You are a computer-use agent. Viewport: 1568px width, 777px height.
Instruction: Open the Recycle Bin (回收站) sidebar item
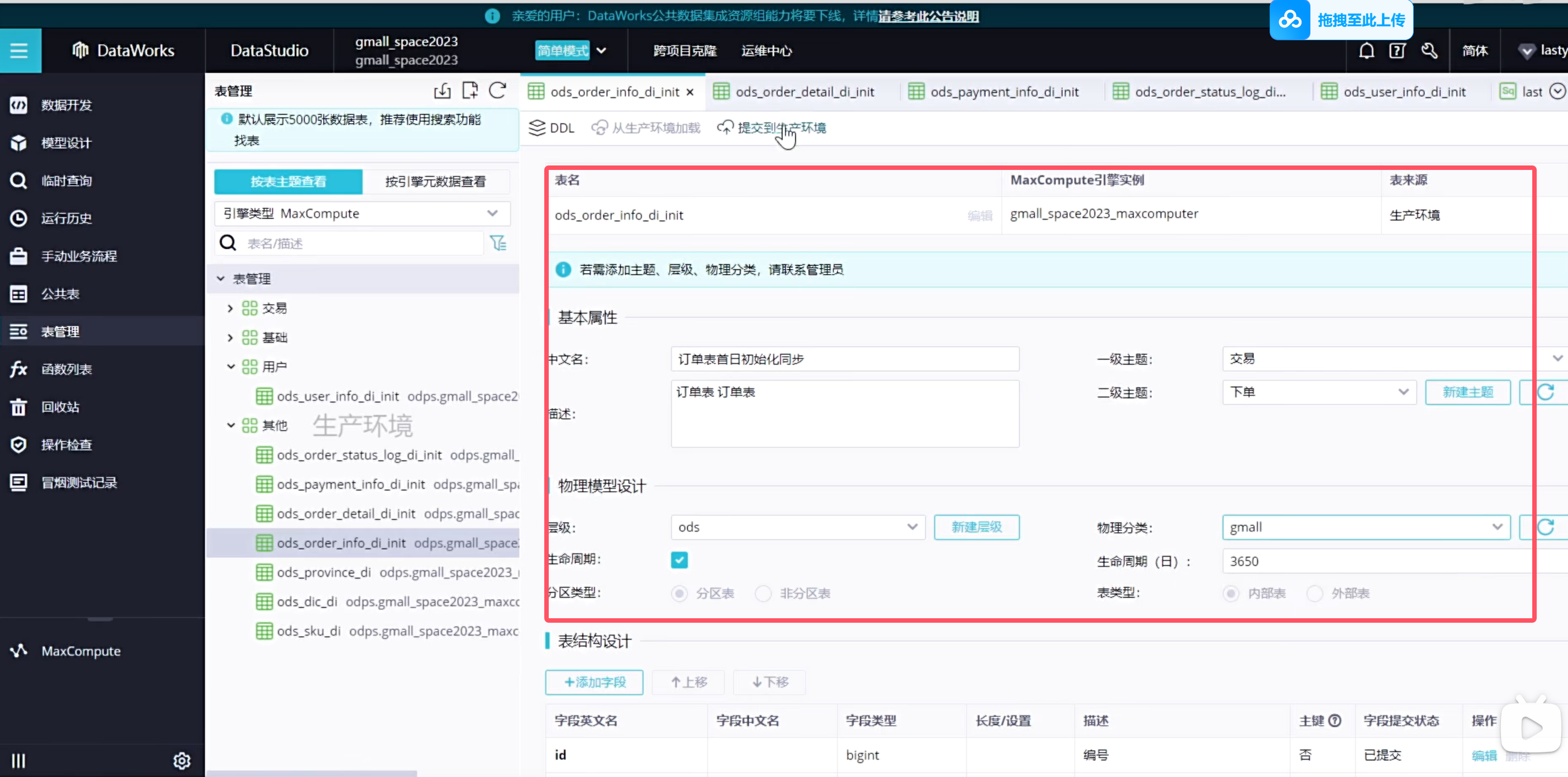pyautogui.click(x=60, y=407)
